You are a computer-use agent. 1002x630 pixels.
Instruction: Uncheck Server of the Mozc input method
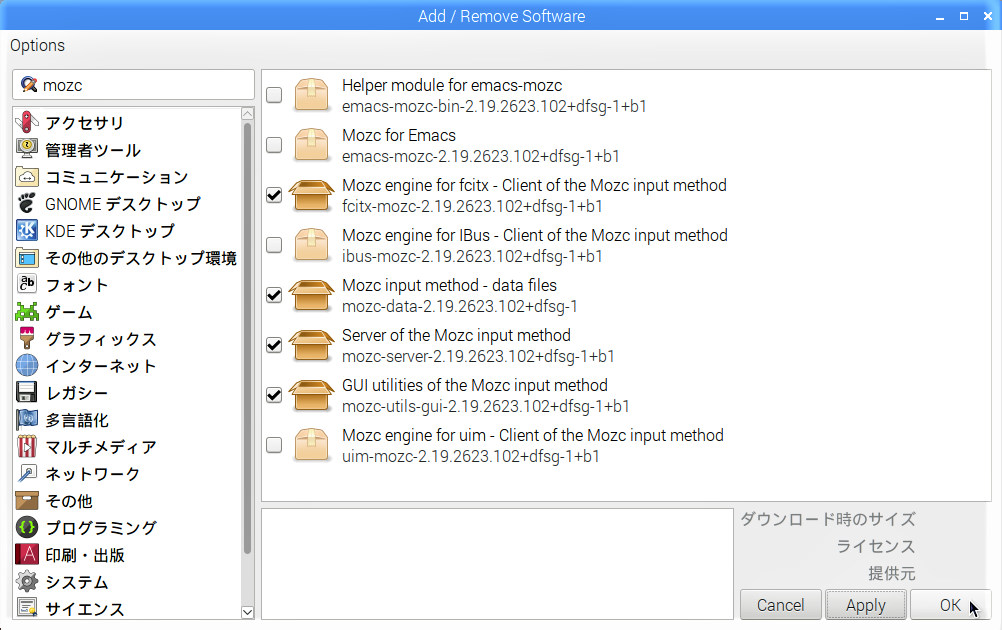(274, 345)
